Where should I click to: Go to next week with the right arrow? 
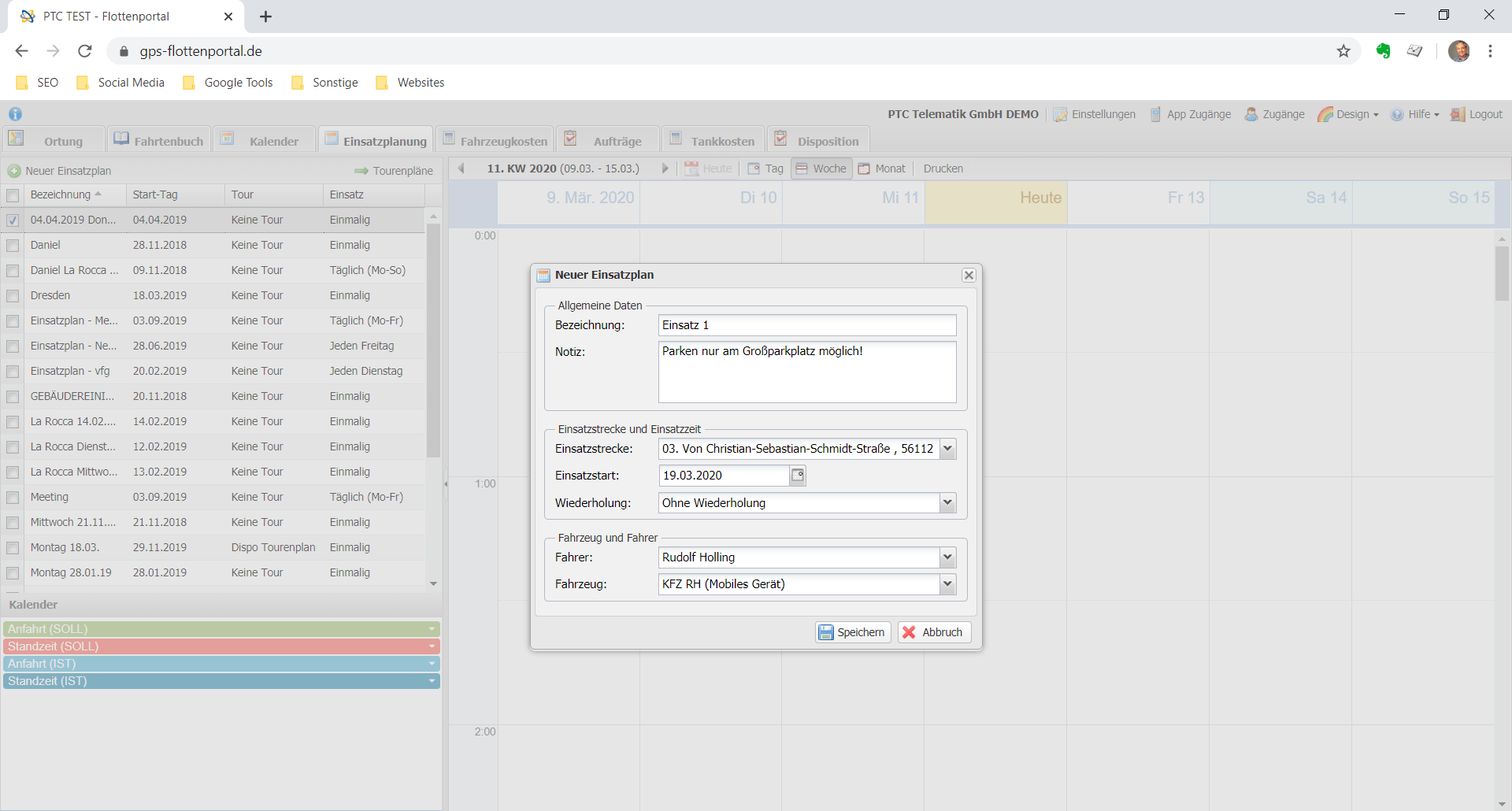coord(665,168)
